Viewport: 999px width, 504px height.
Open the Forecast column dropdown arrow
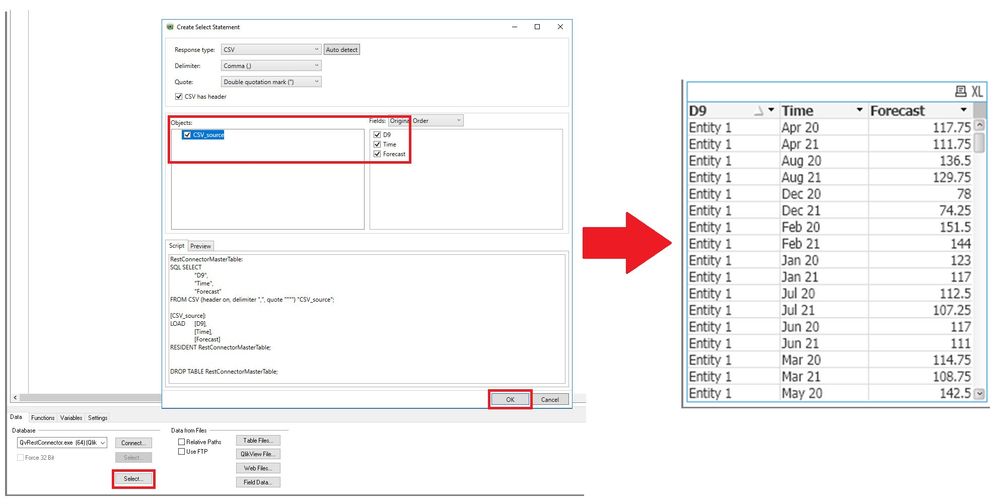pos(963,110)
